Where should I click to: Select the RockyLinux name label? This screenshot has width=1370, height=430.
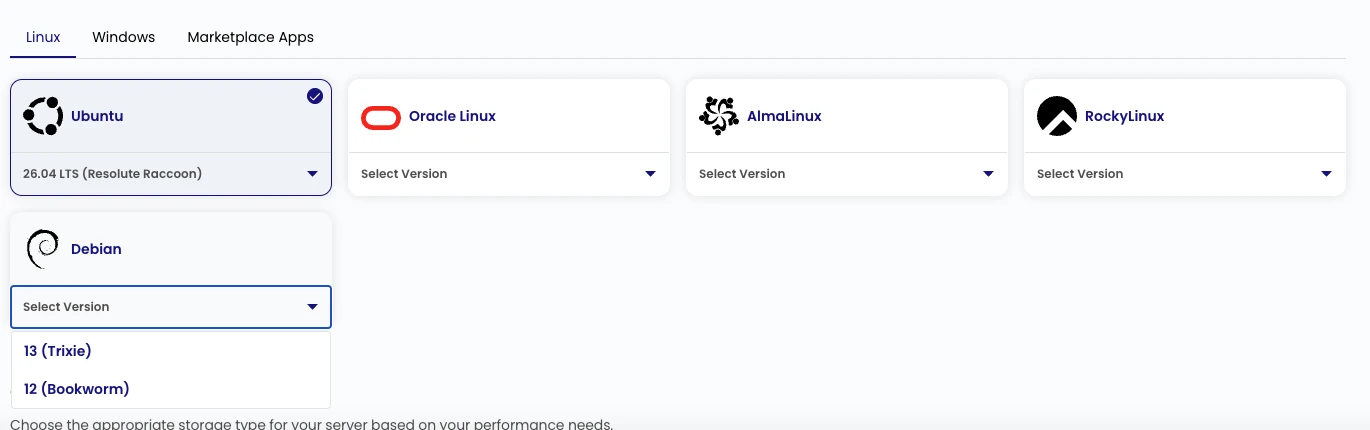coord(1125,116)
